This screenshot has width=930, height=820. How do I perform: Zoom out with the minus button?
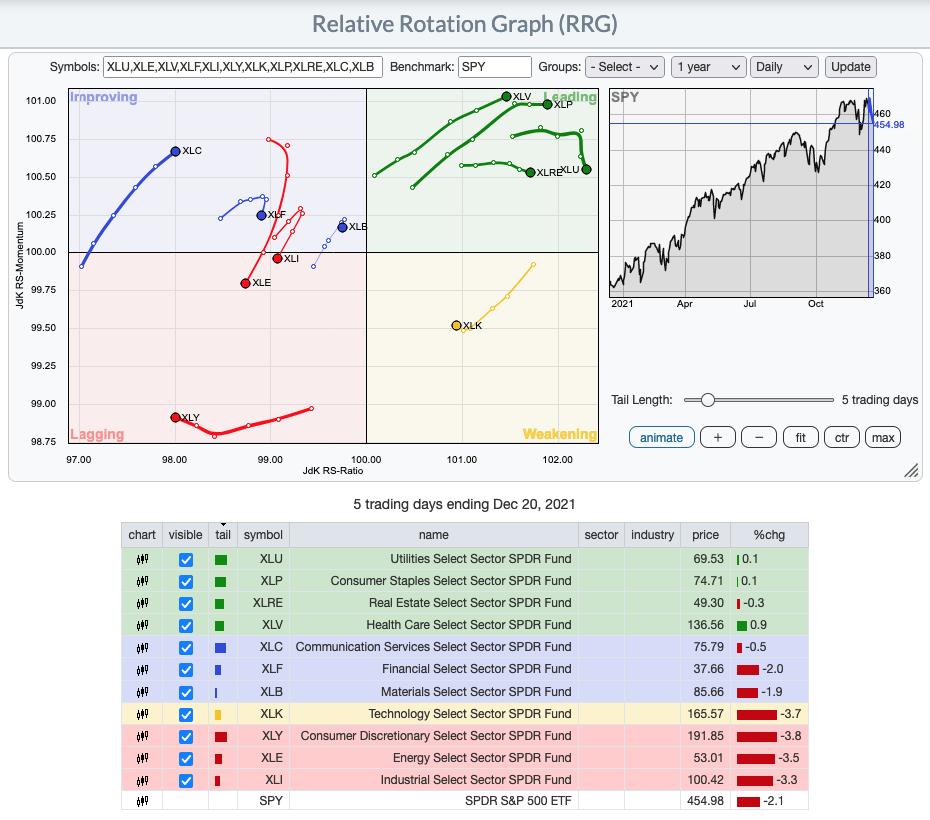click(x=759, y=438)
